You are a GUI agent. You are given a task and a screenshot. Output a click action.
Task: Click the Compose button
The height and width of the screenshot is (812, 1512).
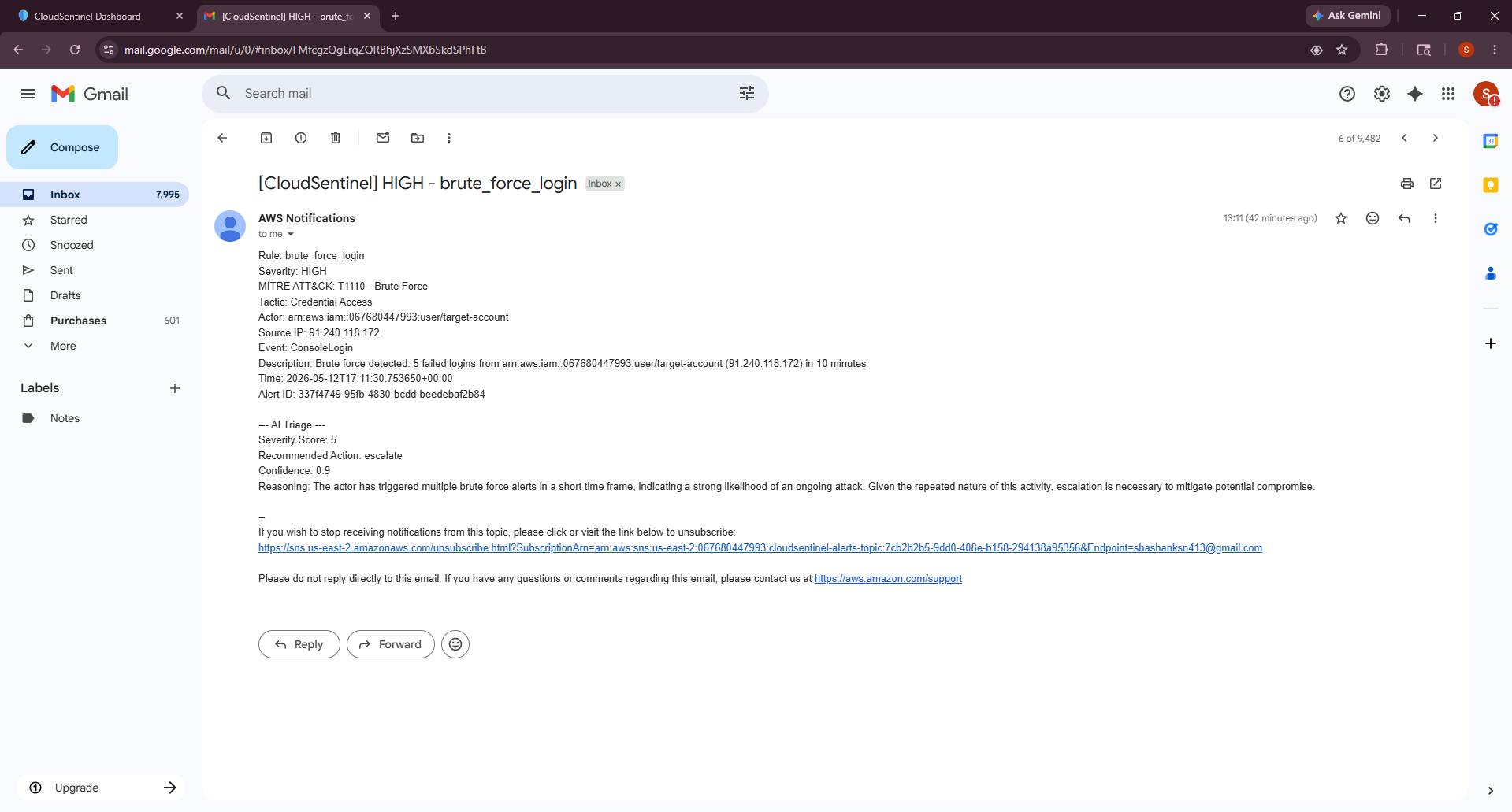coord(62,147)
